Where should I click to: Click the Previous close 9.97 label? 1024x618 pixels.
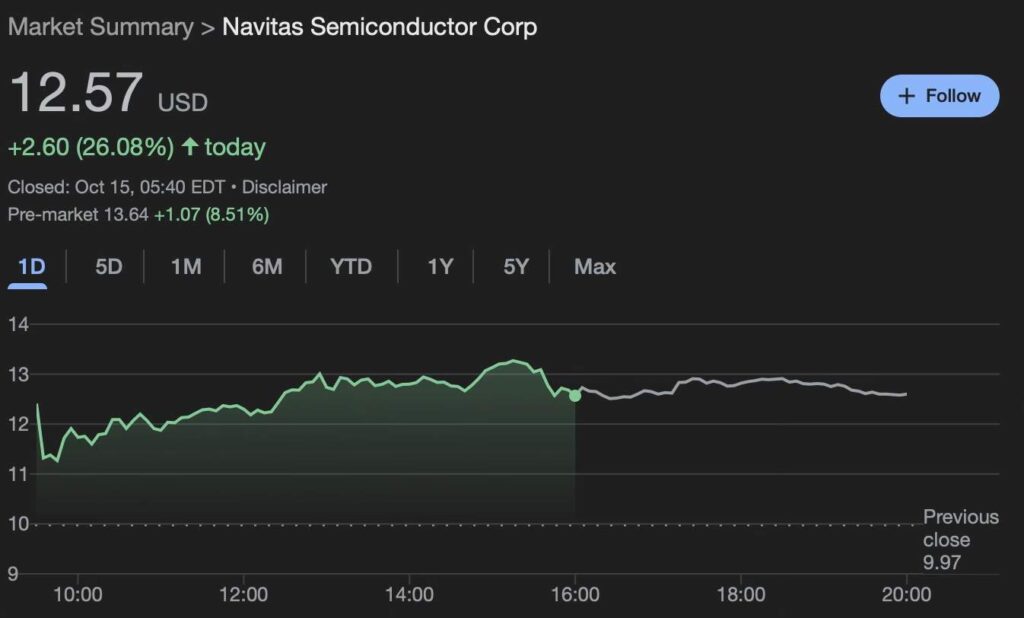tap(960, 540)
